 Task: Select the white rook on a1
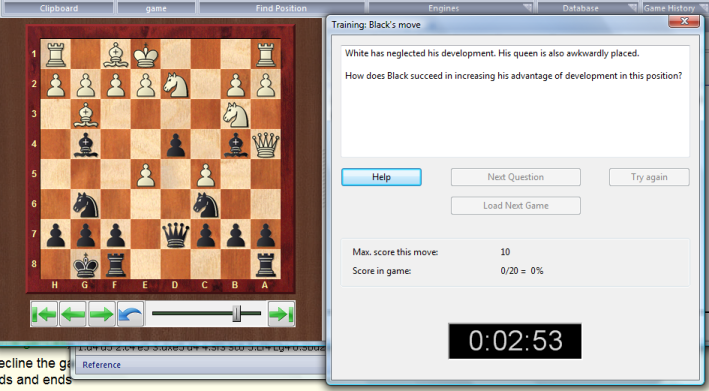[x=265, y=54]
